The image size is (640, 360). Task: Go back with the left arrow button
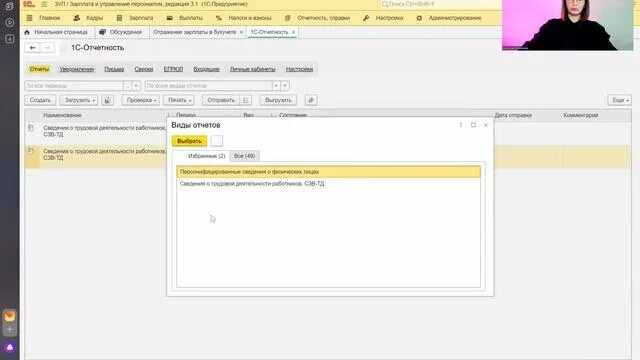[32, 48]
